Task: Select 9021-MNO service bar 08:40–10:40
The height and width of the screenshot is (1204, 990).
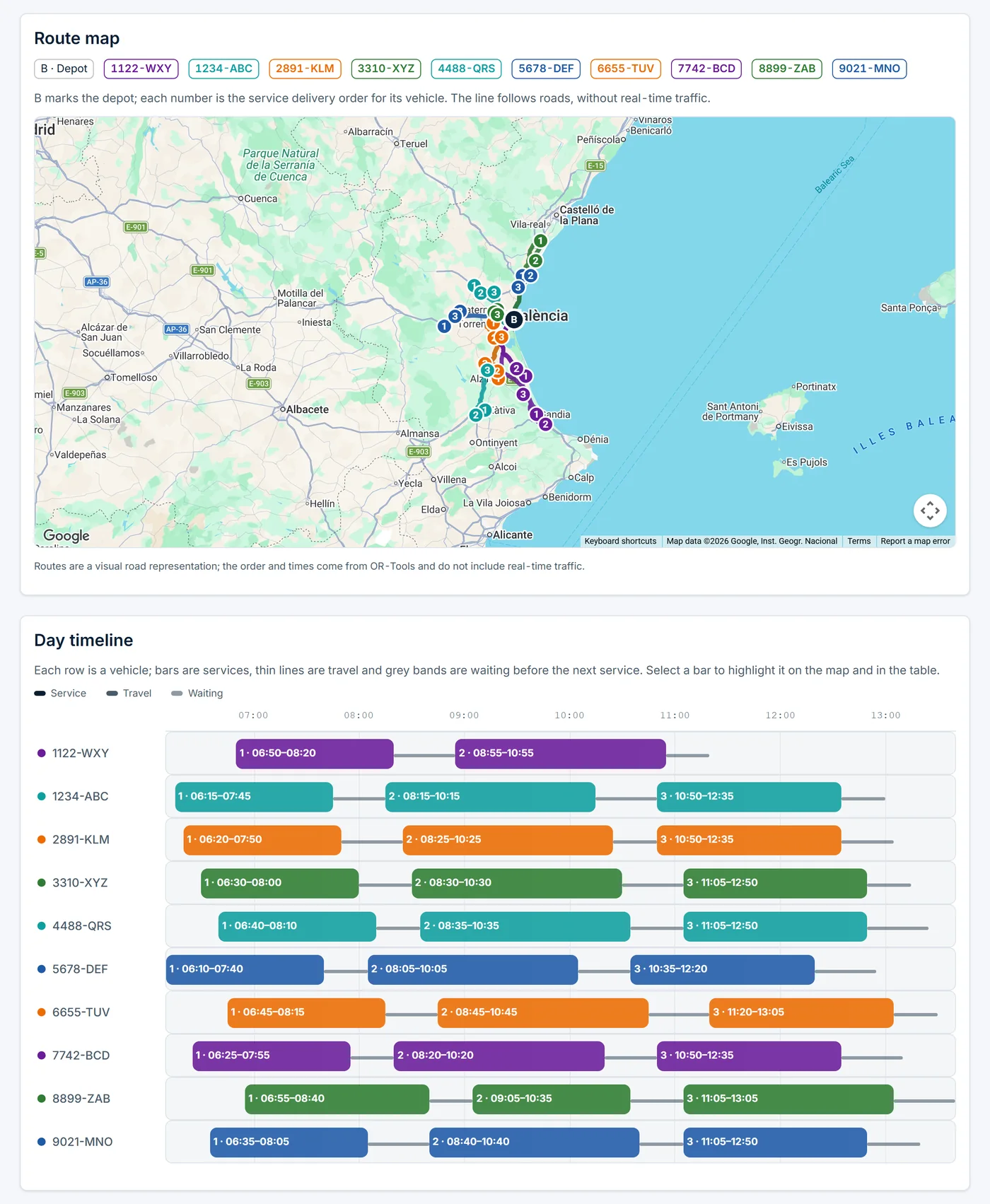Action: [x=535, y=1142]
